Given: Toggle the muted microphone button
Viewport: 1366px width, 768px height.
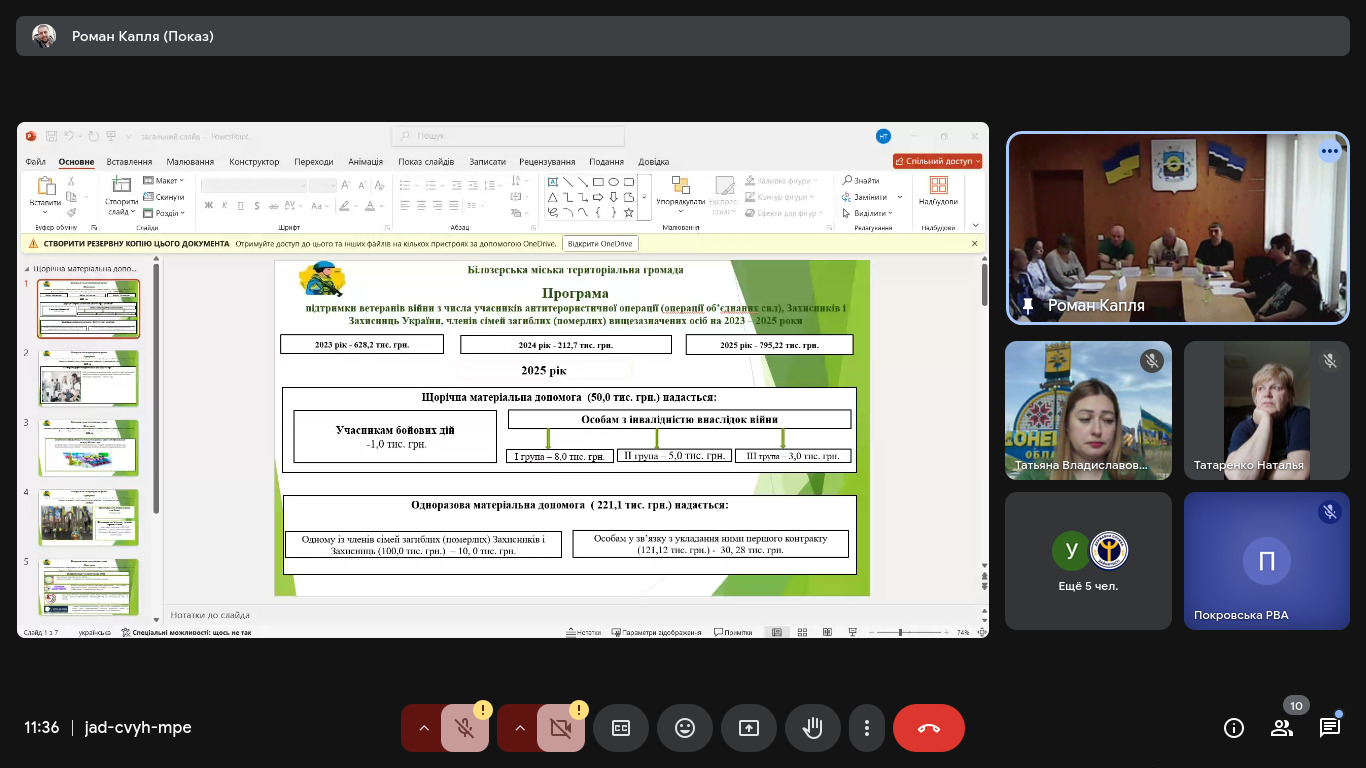Looking at the screenshot, I should [465, 728].
